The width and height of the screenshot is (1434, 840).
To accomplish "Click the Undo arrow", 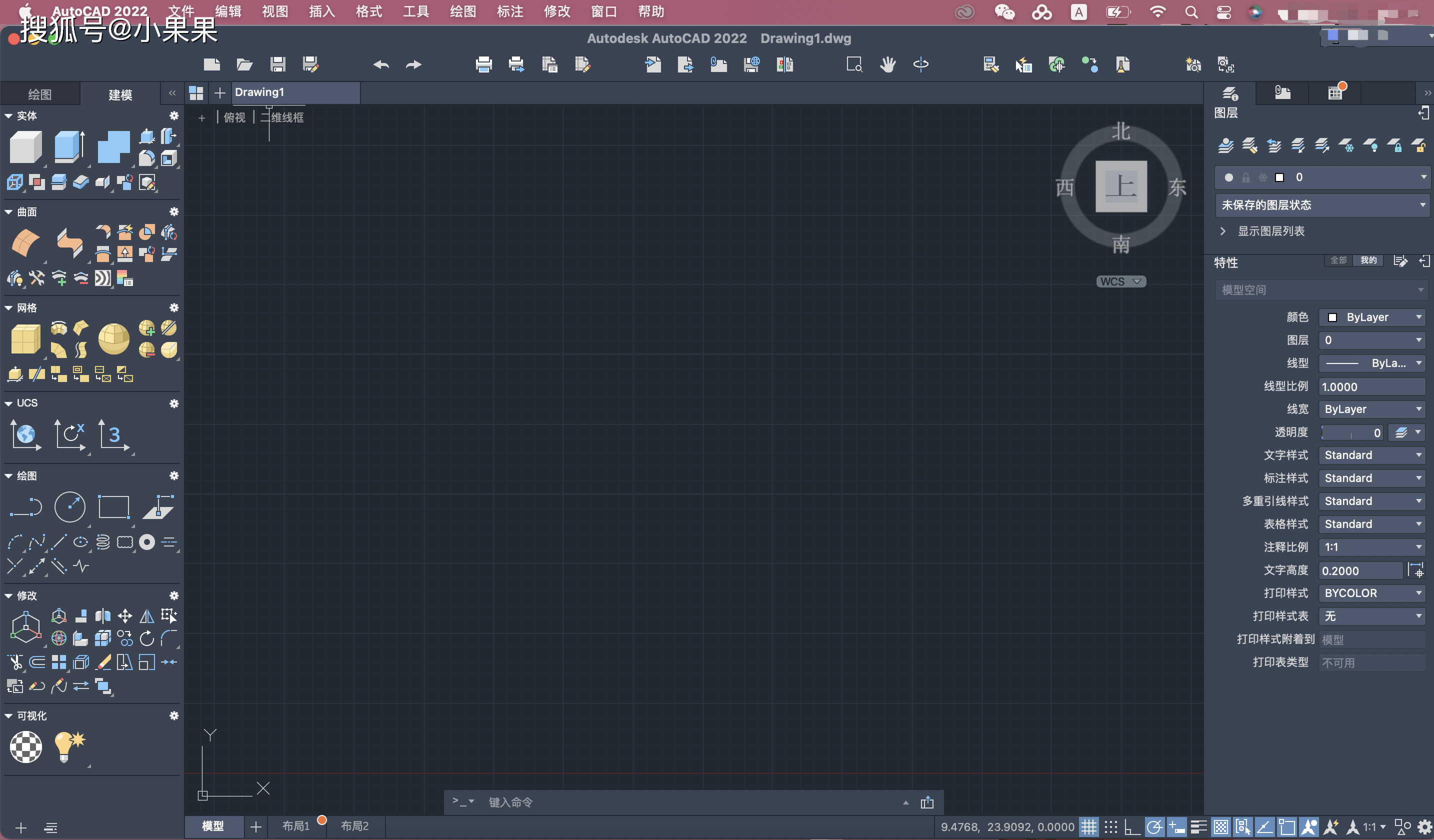I will [x=381, y=64].
